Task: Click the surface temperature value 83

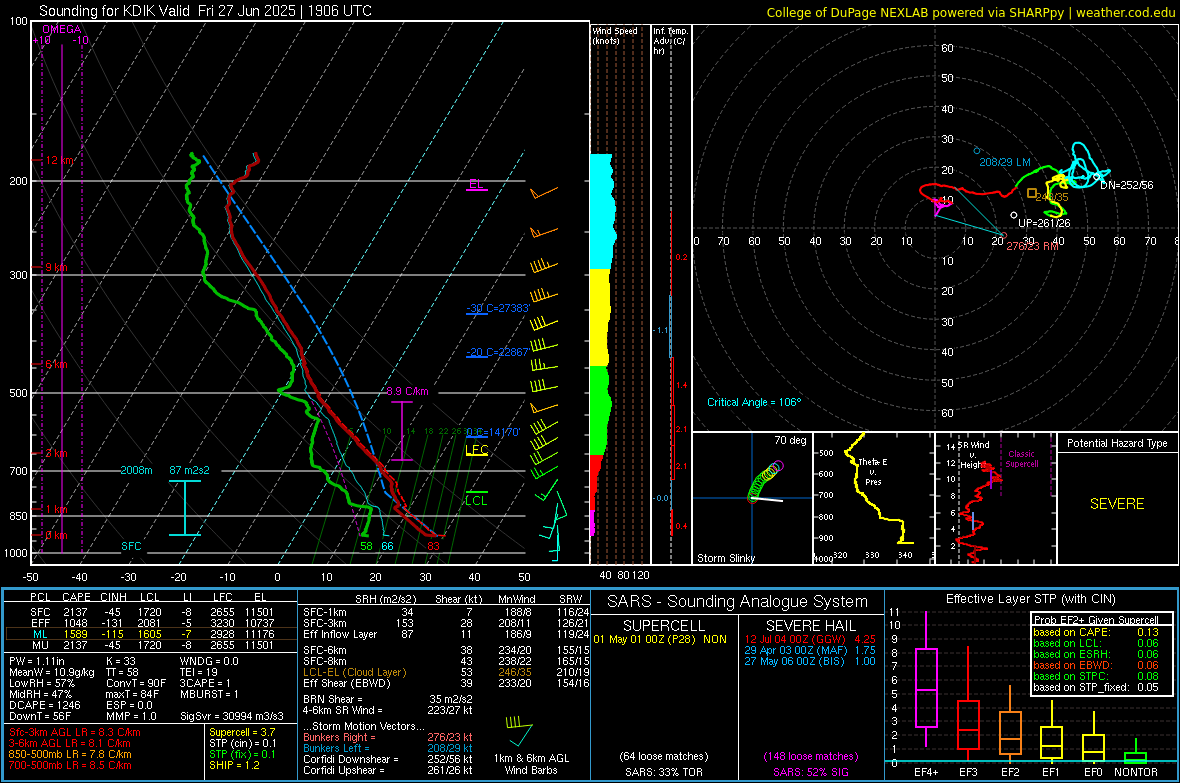Action: [433, 546]
